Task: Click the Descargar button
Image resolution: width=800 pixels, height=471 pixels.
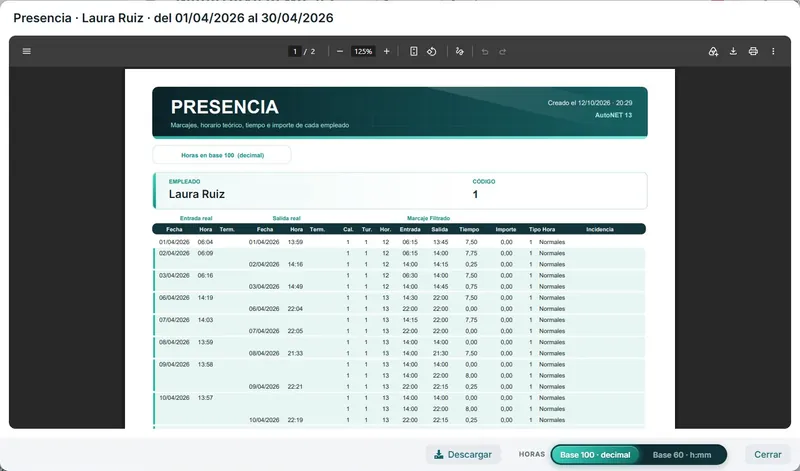Action: click(463, 454)
